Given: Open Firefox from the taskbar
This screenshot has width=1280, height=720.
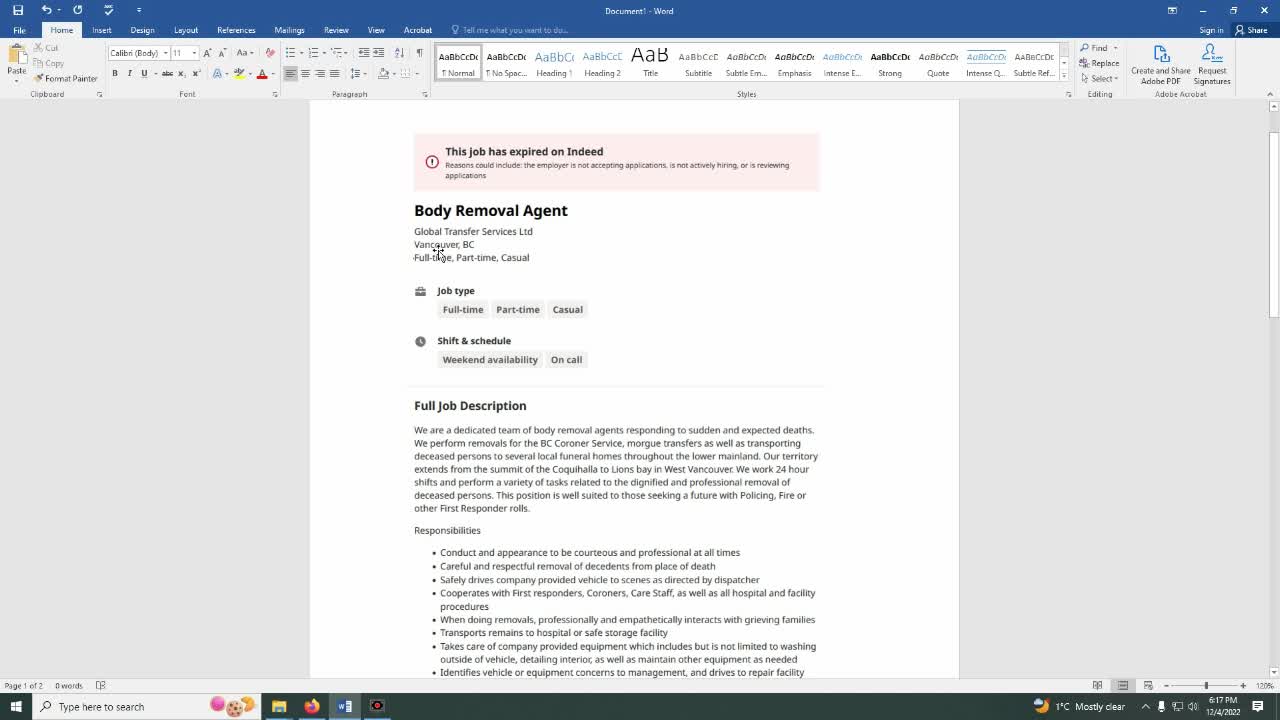Looking at the screenshot, I should click(312, 706).
